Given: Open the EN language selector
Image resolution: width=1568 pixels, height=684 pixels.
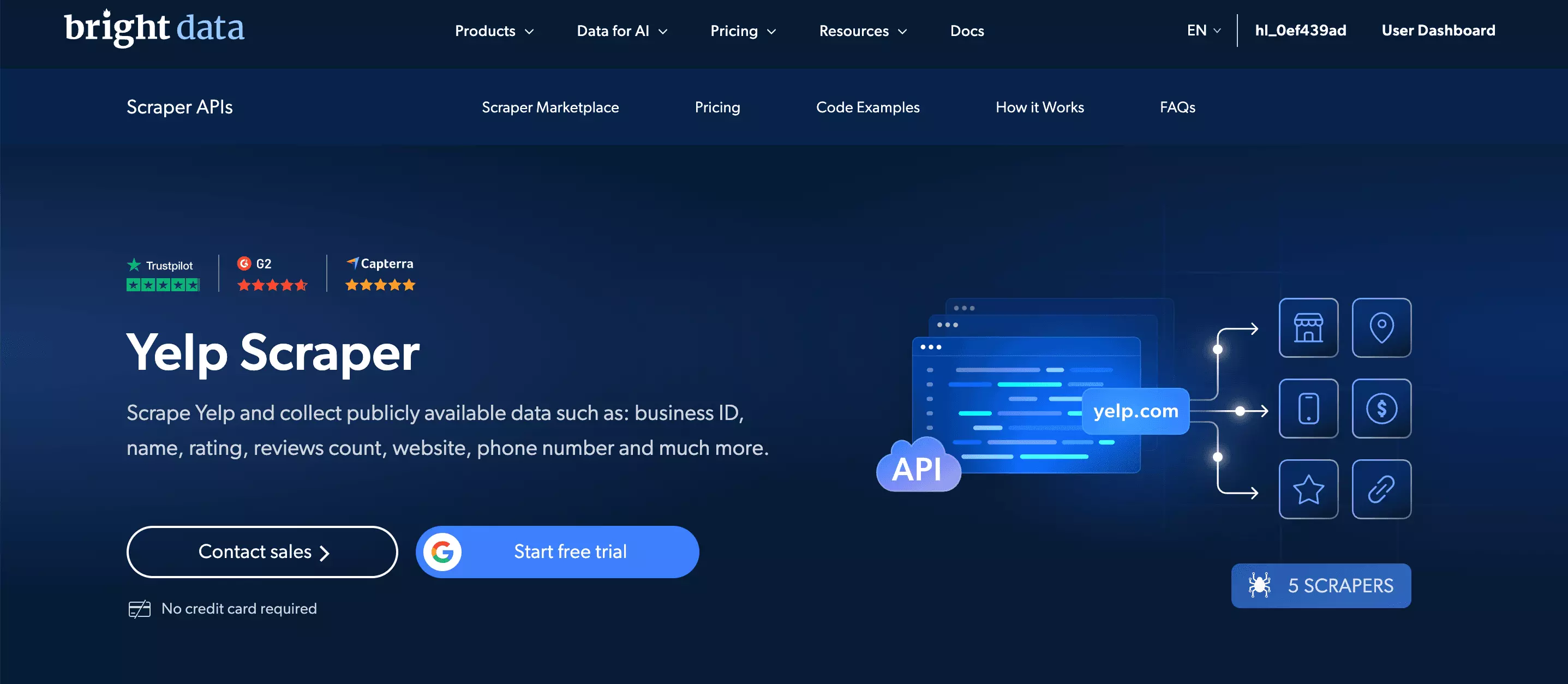Looking at the screenshot, I should point(1204,31).
